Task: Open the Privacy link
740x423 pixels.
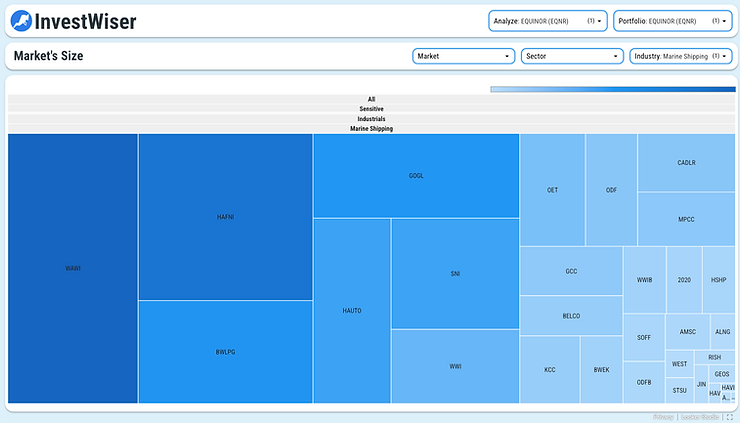Action: pos(663,417)
